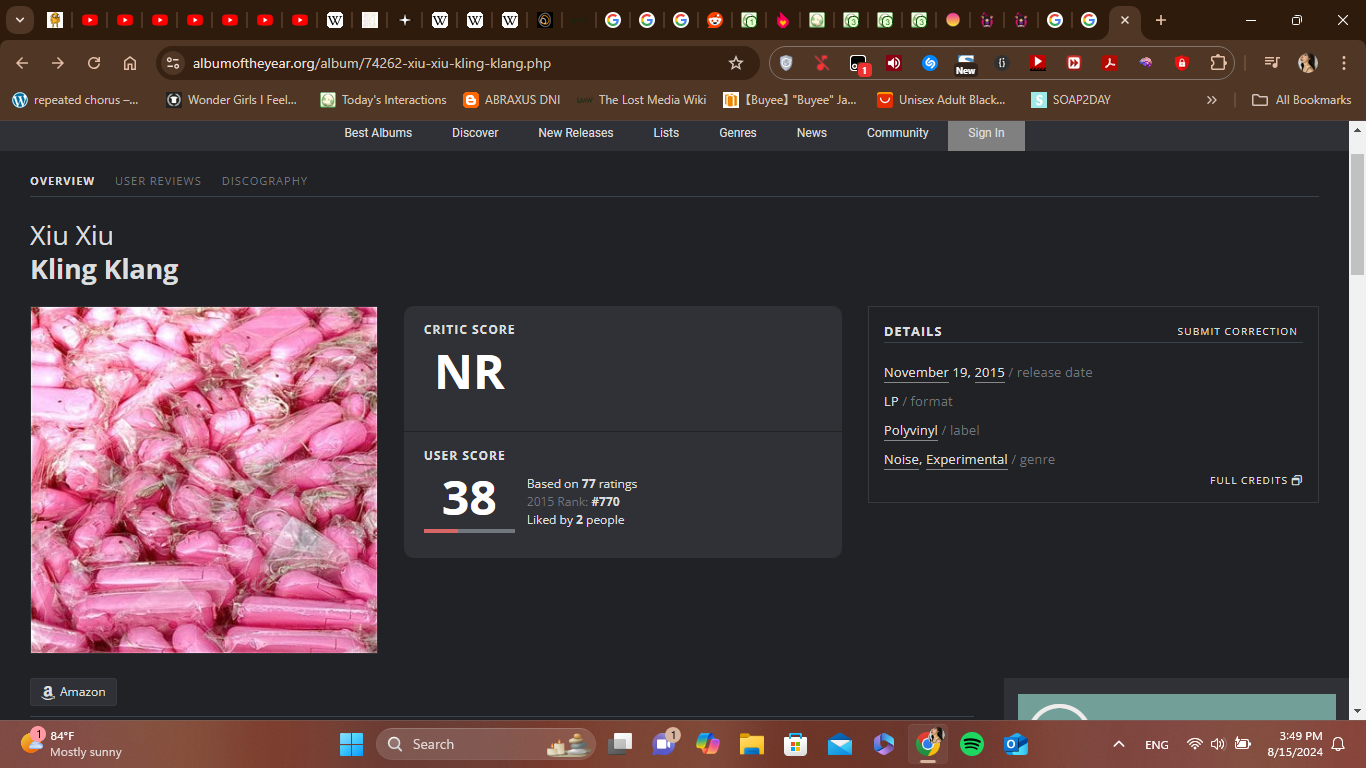Screen dimensions: 1366x768
Task: Bookmark this page with the star icon
Action: click(x=736, y=63)
